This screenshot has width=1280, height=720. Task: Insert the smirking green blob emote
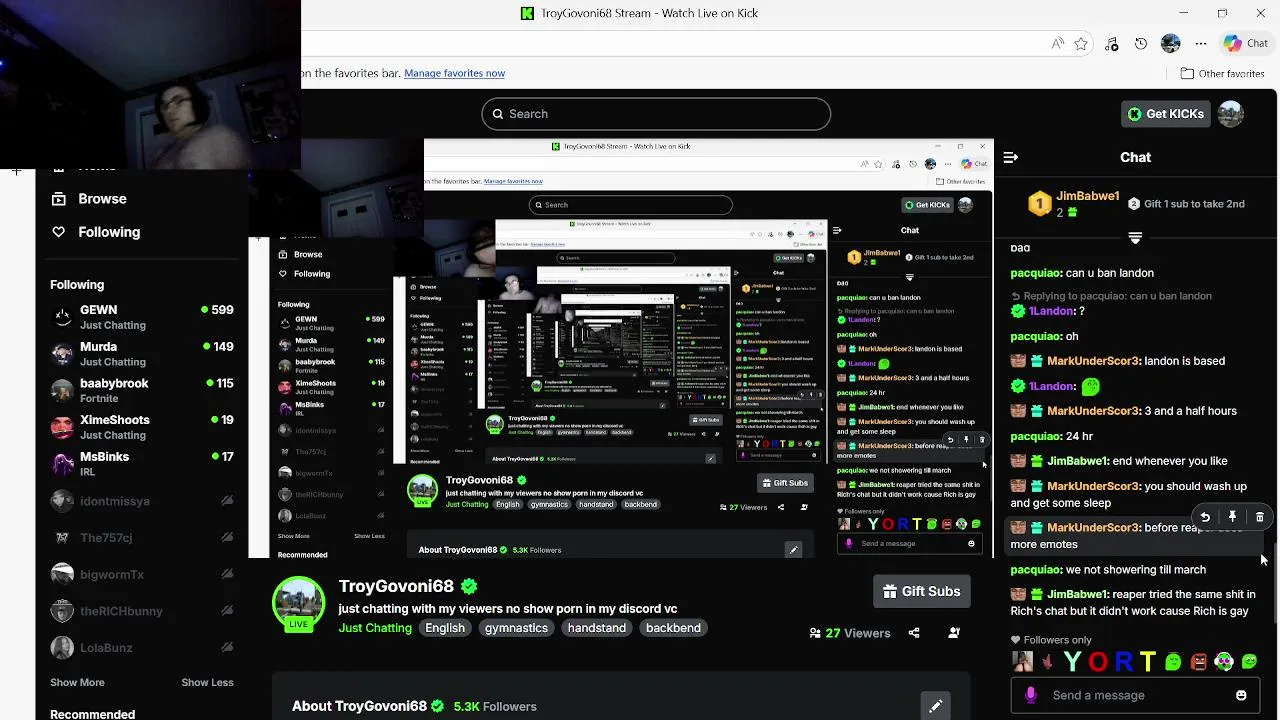tap(1249, 662)
